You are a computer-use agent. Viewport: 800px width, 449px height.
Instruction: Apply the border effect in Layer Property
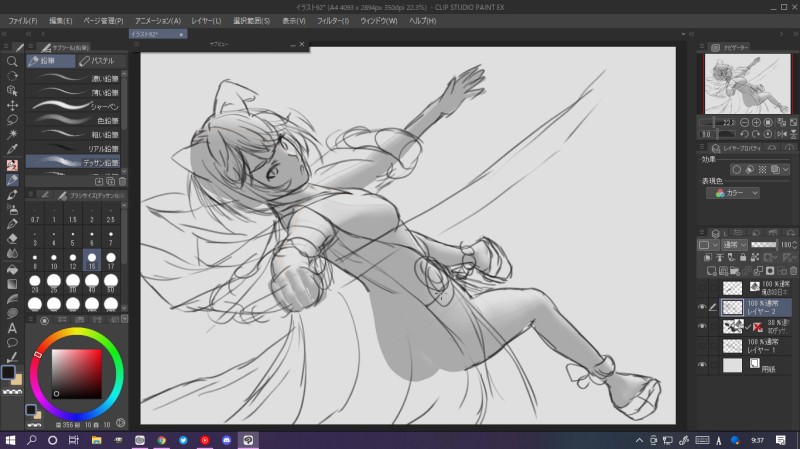tap(736, 169)
